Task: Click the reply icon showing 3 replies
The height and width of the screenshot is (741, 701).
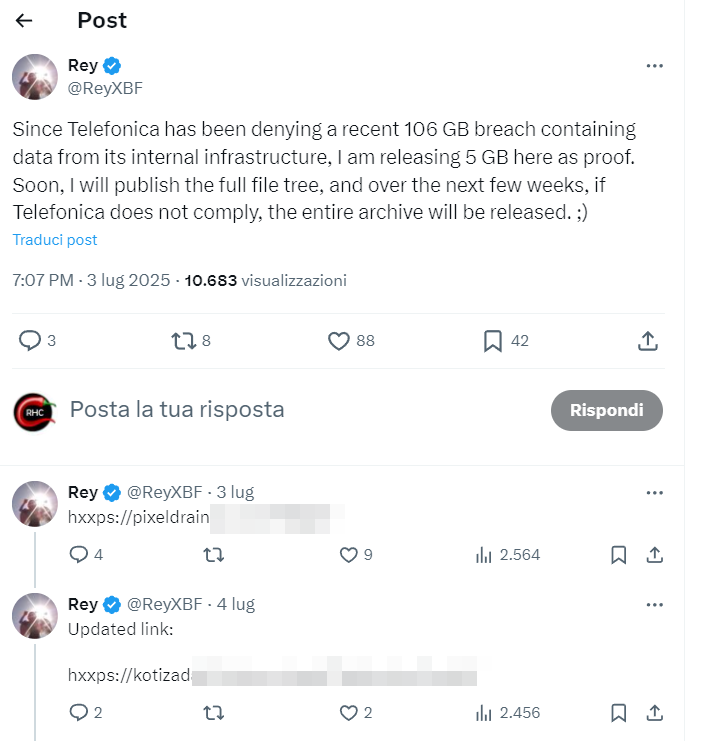Action: coord(31,341)
